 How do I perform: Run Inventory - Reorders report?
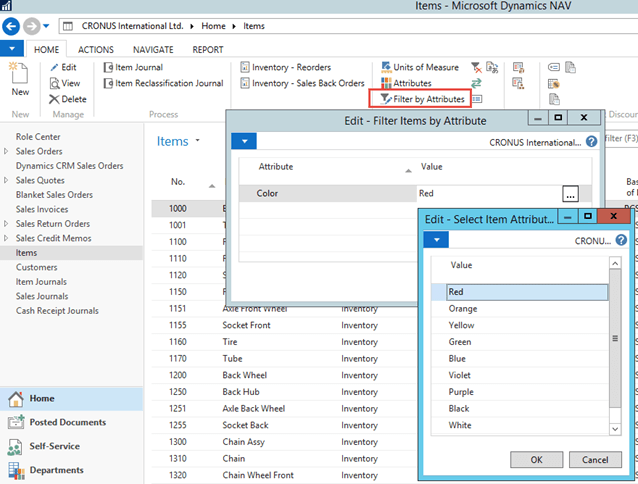click(x=286, y=68)
